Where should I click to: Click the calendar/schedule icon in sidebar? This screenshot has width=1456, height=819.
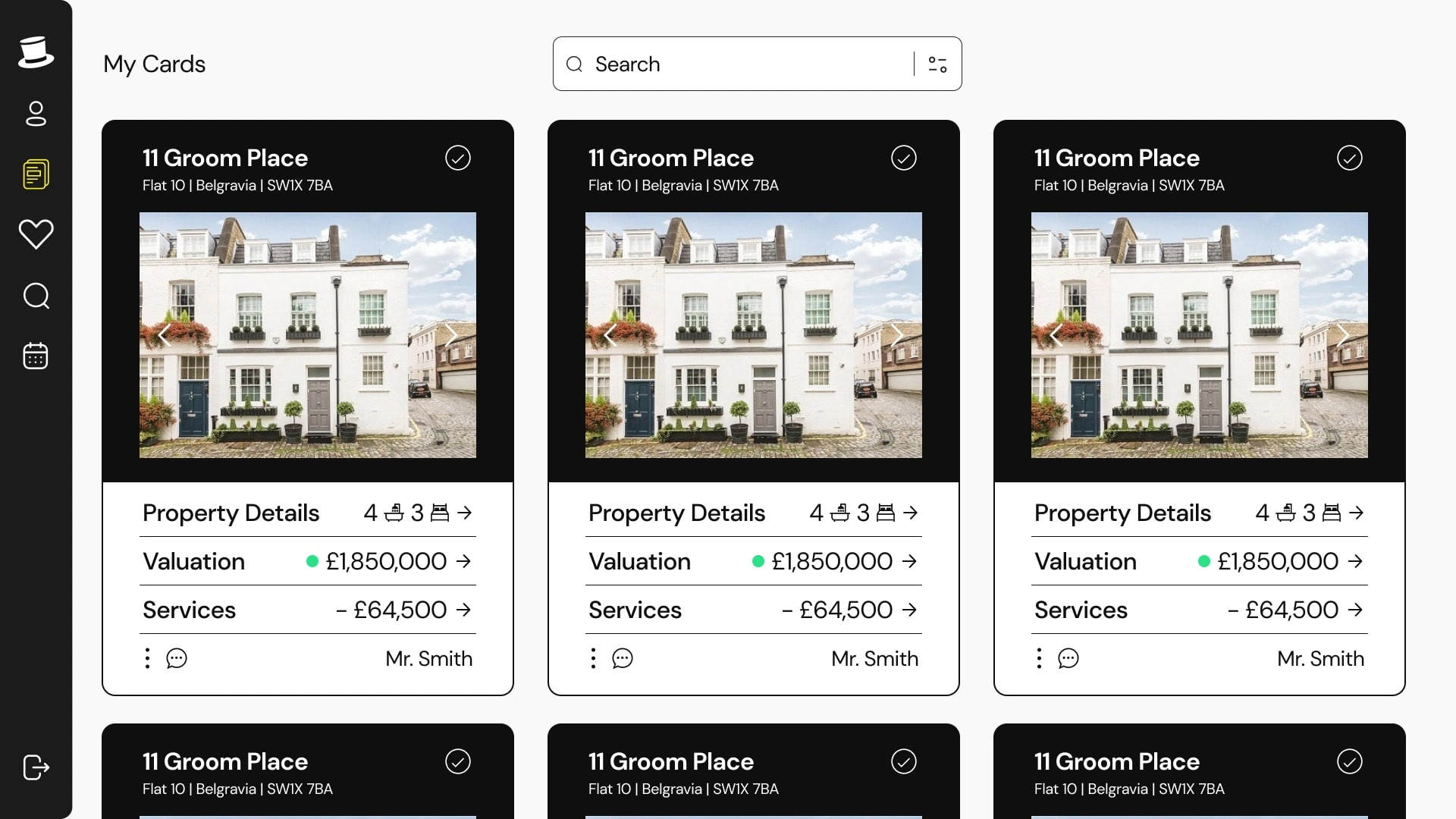(x=36, y=356)
